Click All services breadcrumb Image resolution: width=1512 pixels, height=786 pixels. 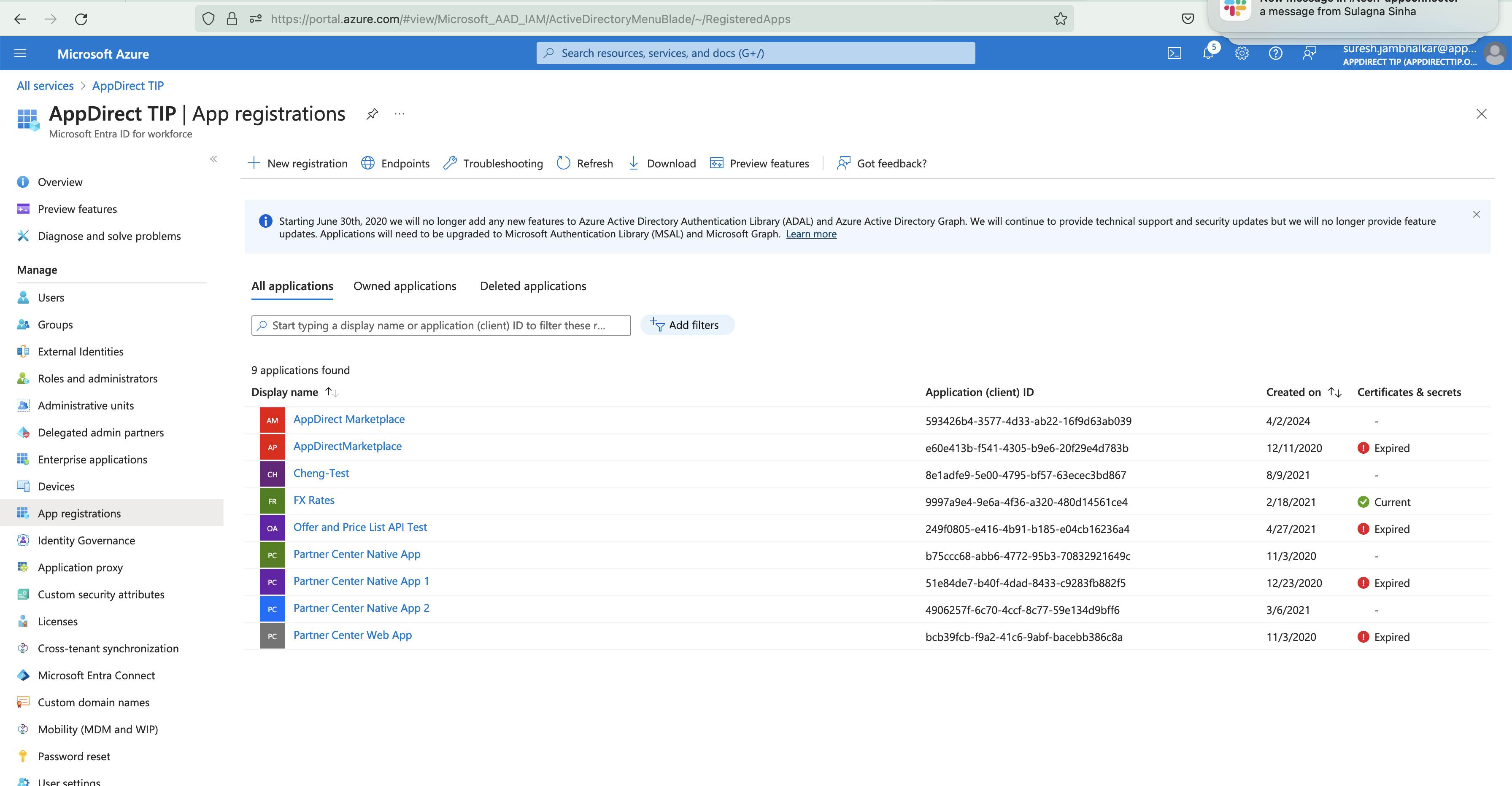point(45,86)
